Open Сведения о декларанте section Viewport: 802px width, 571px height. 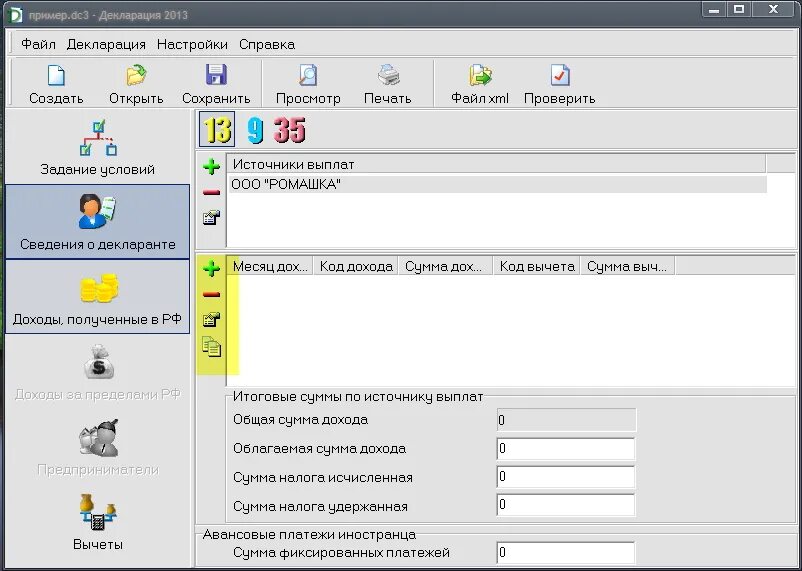click(97, 222)
